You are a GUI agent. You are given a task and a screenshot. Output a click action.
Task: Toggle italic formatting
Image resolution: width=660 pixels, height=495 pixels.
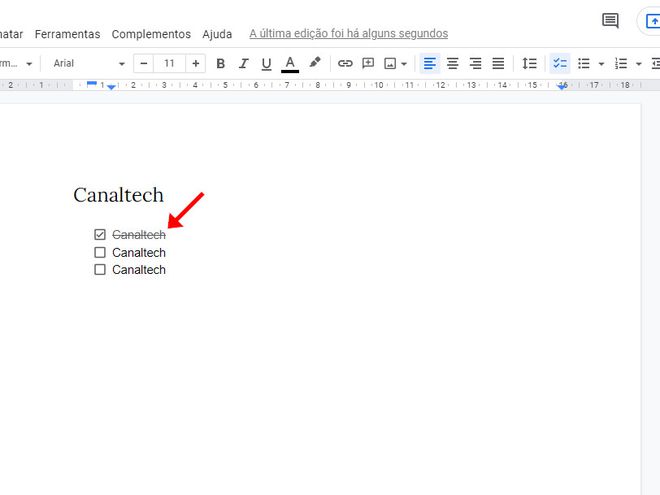click(x=243, y=64)
